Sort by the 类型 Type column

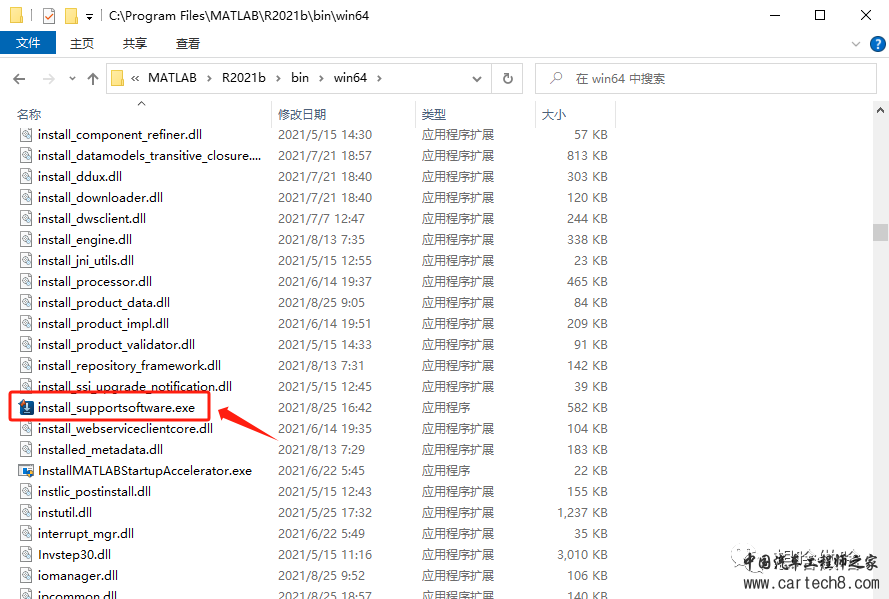(434, 114)
